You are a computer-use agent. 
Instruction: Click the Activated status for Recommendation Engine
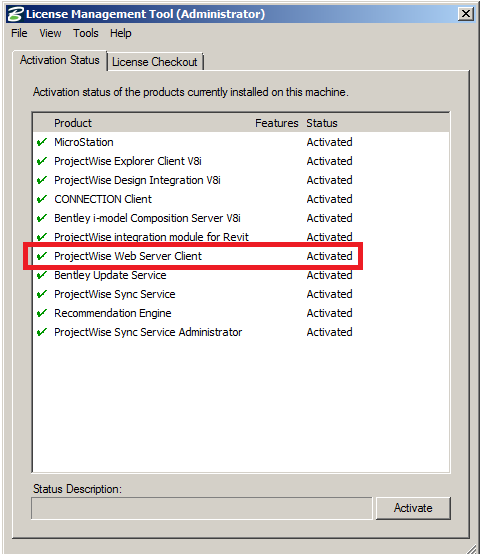coord(329,313)
